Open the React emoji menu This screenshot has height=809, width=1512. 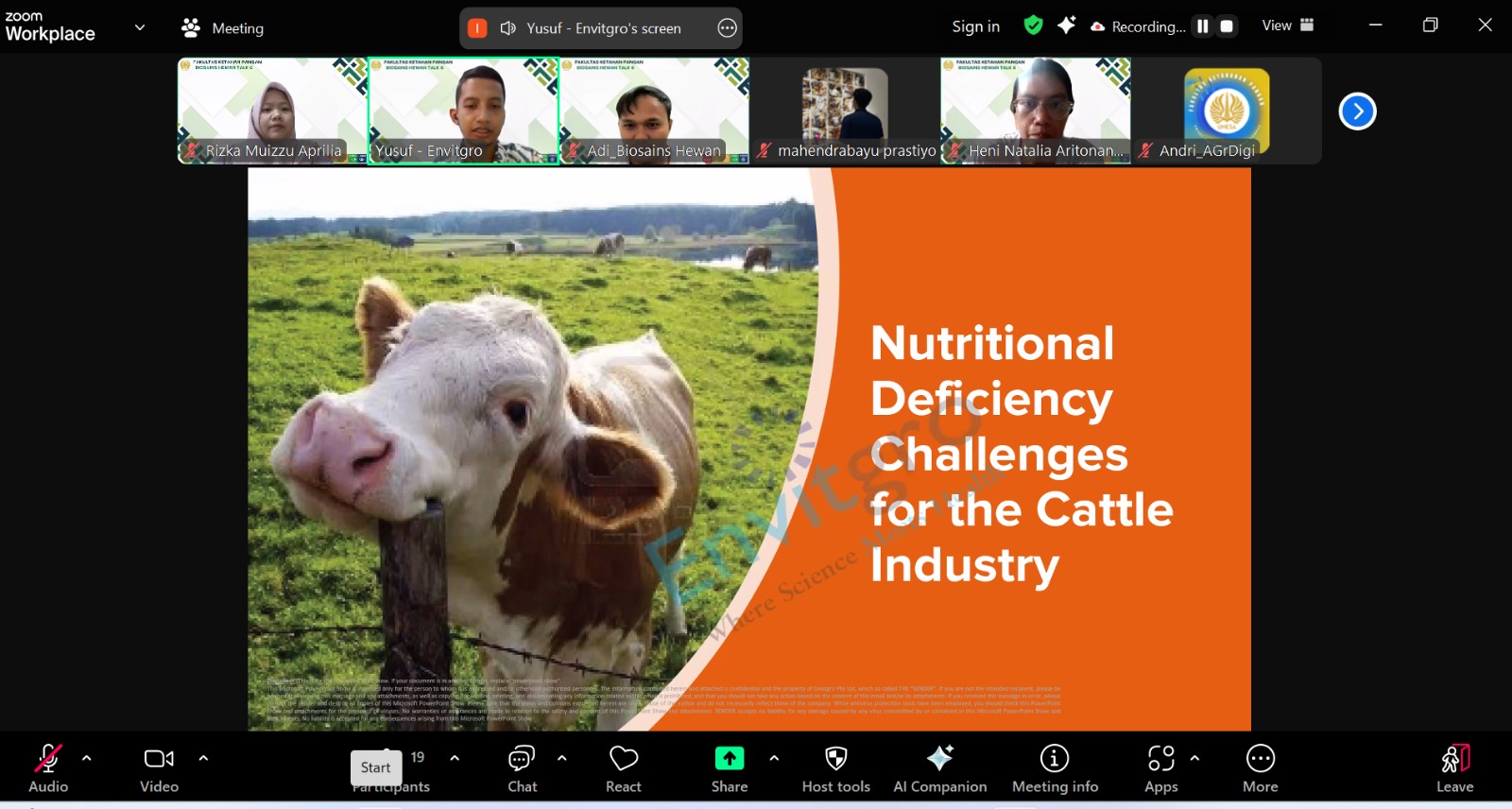pos(623,769)
